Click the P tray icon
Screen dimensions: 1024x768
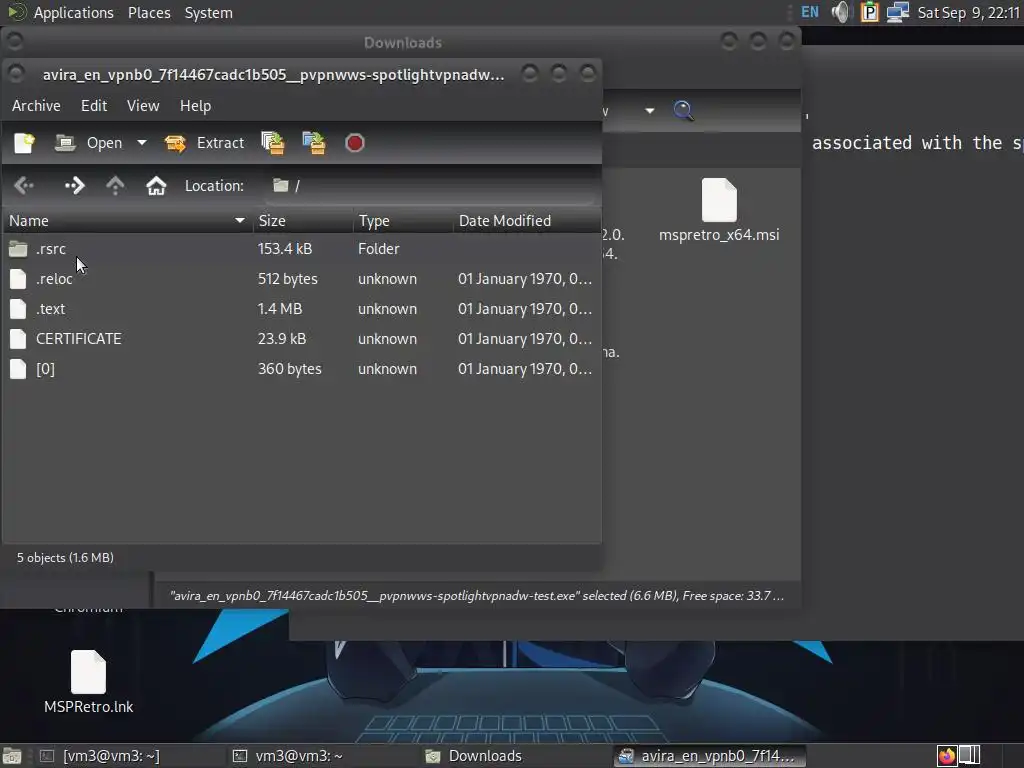tap(870, 12)
